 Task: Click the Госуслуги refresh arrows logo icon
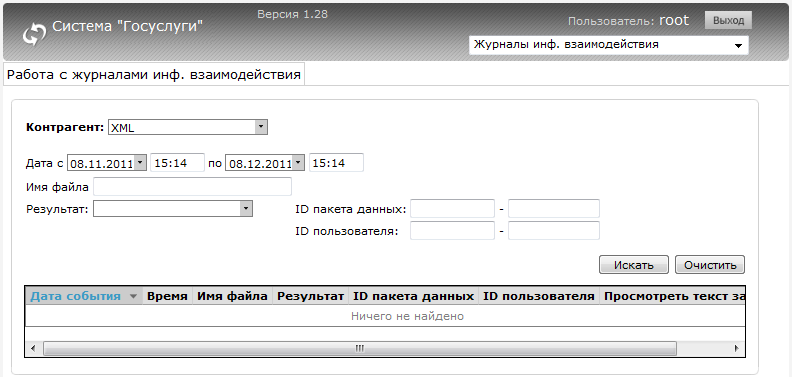click(x=34, y=35)
